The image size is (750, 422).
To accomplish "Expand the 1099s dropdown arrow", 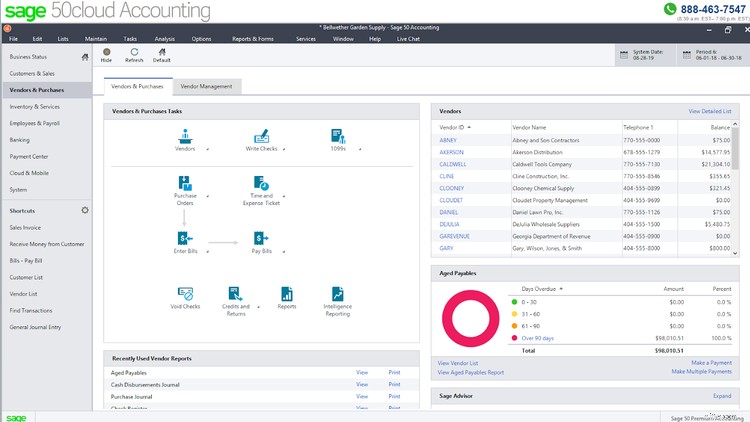I will tap(360, 149).
